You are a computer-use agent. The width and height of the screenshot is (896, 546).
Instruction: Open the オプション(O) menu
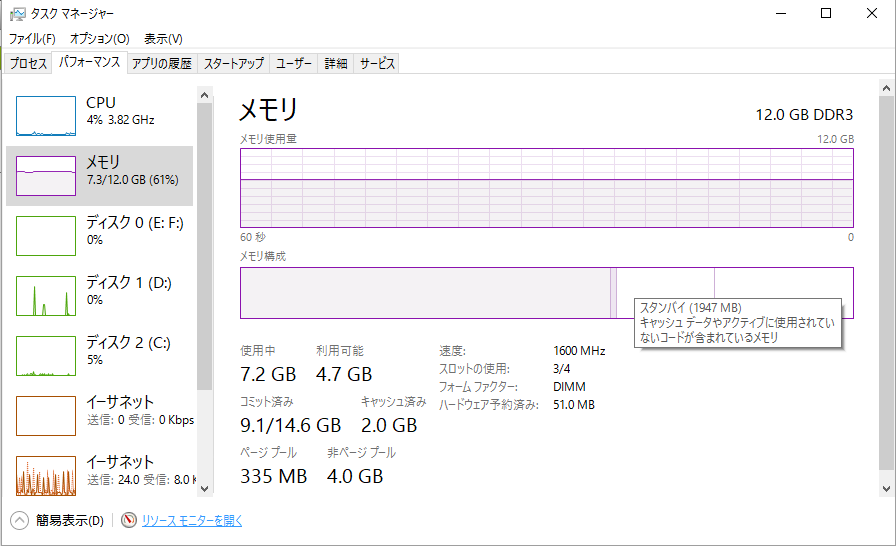click(100, 38)
